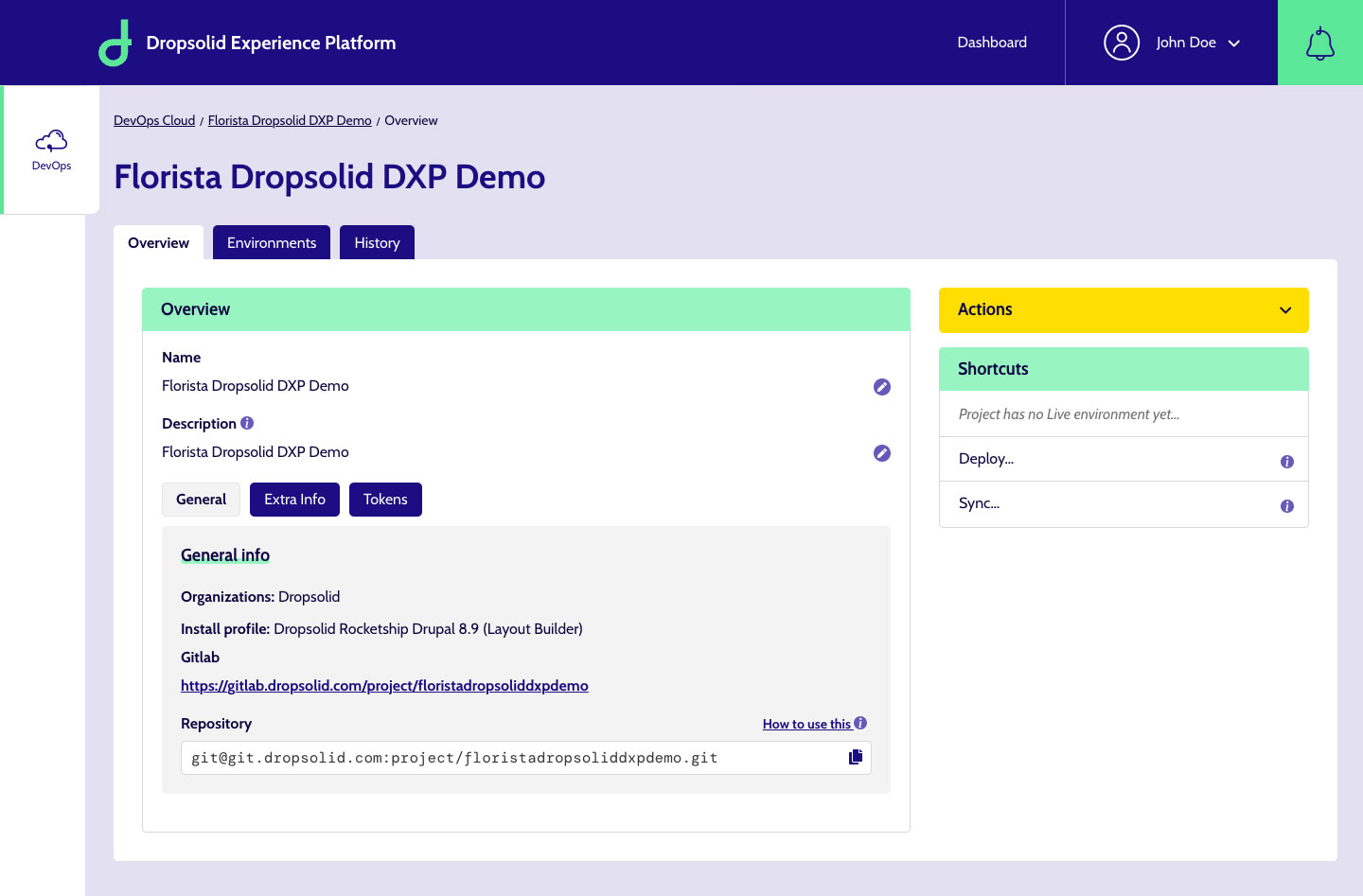Show info for the Sync shortcut
This screenshot has width=1363, height=896.
(1287, 506)
